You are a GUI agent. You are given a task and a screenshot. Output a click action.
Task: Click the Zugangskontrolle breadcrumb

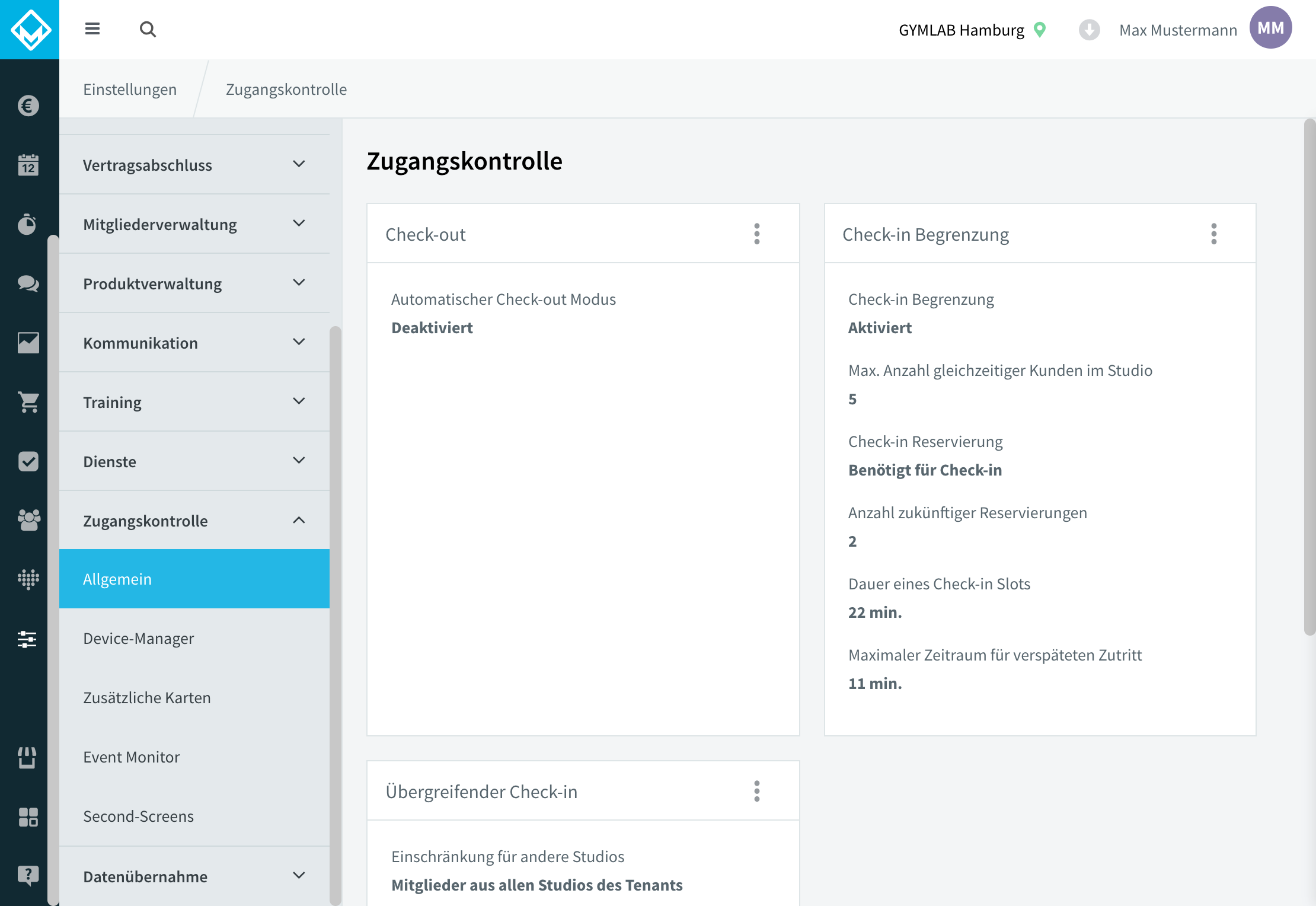[286, 89]
